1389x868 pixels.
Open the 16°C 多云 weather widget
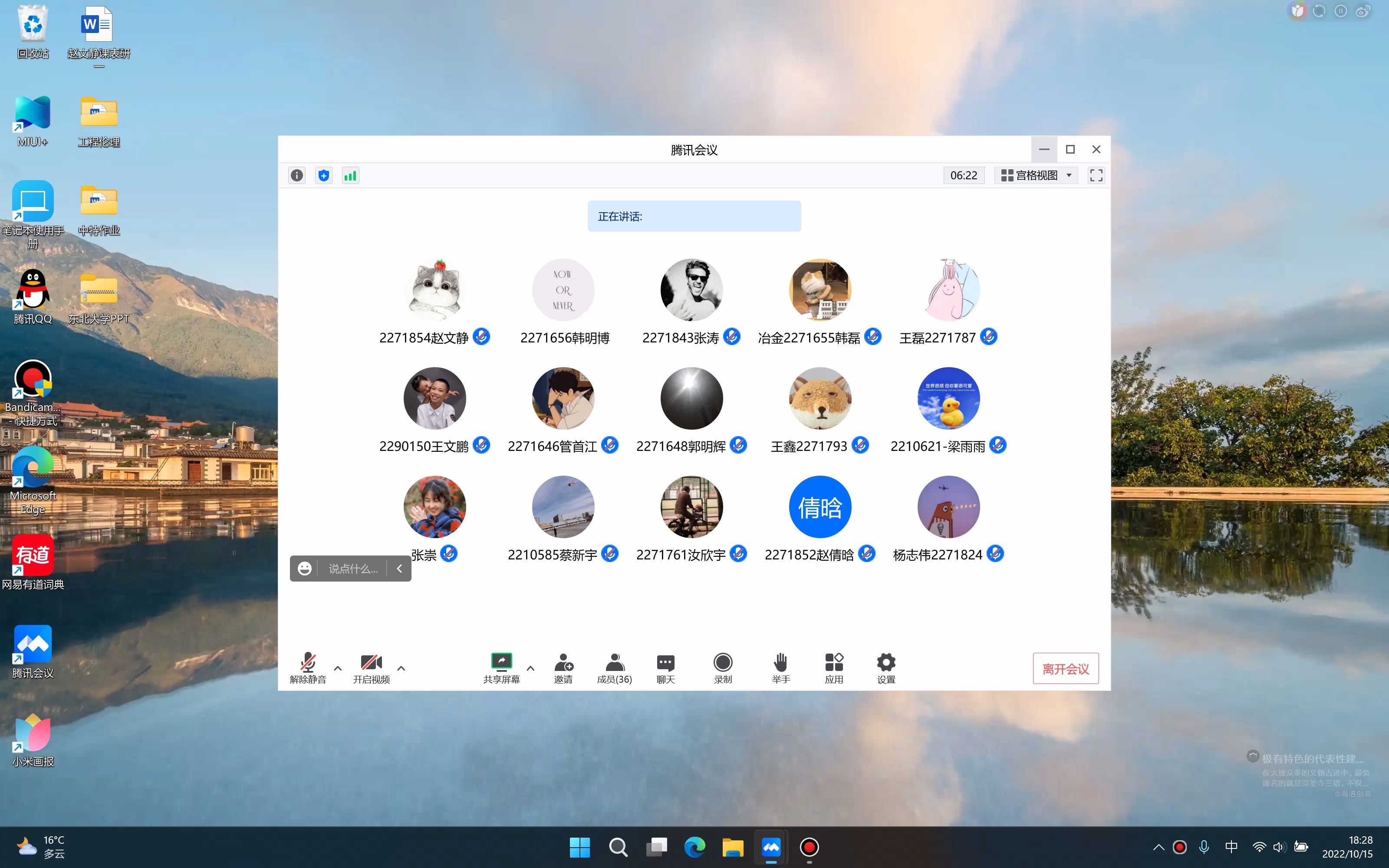(x=41, y=847)
